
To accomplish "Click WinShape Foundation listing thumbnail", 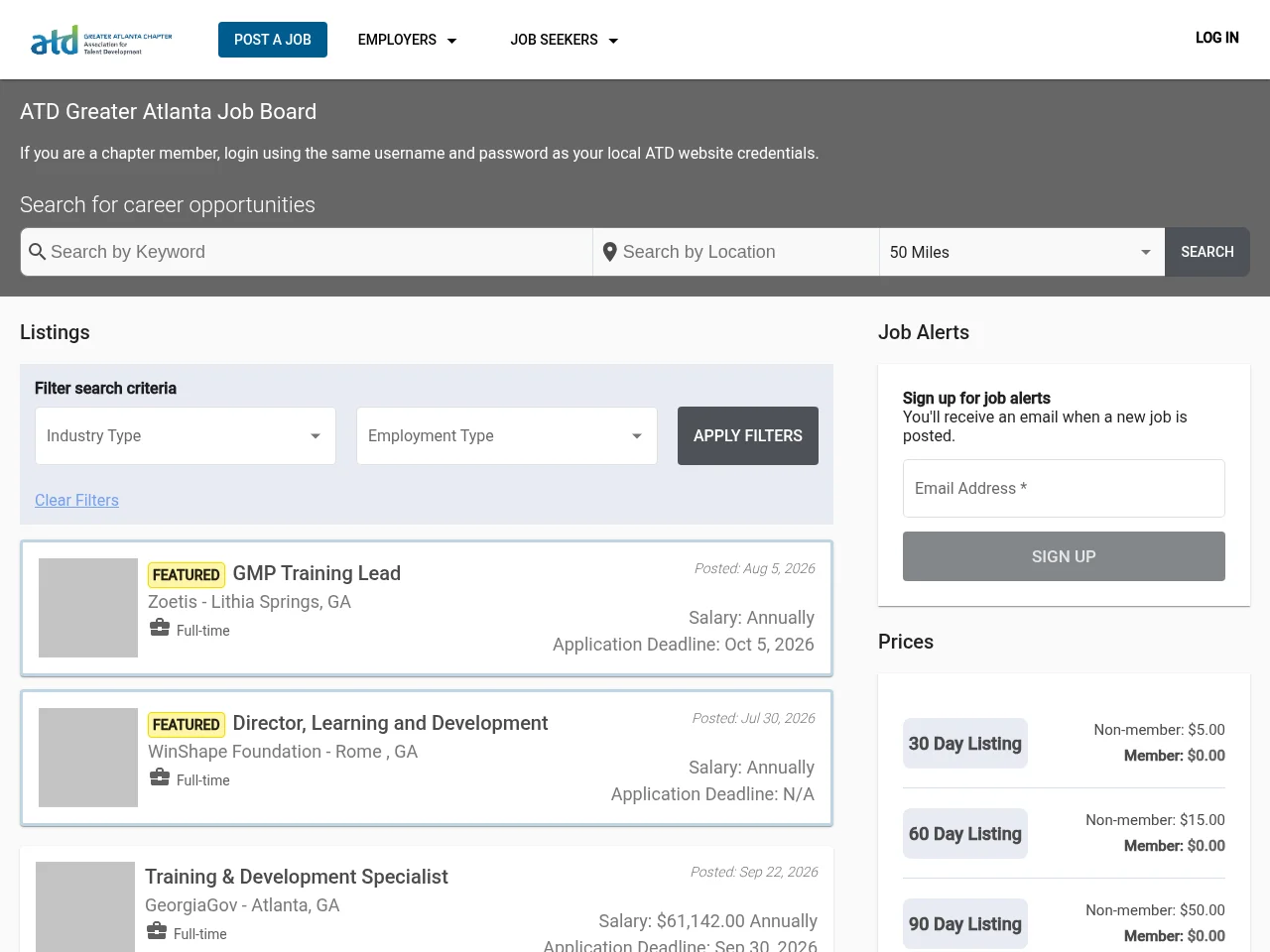I will 88,758.
